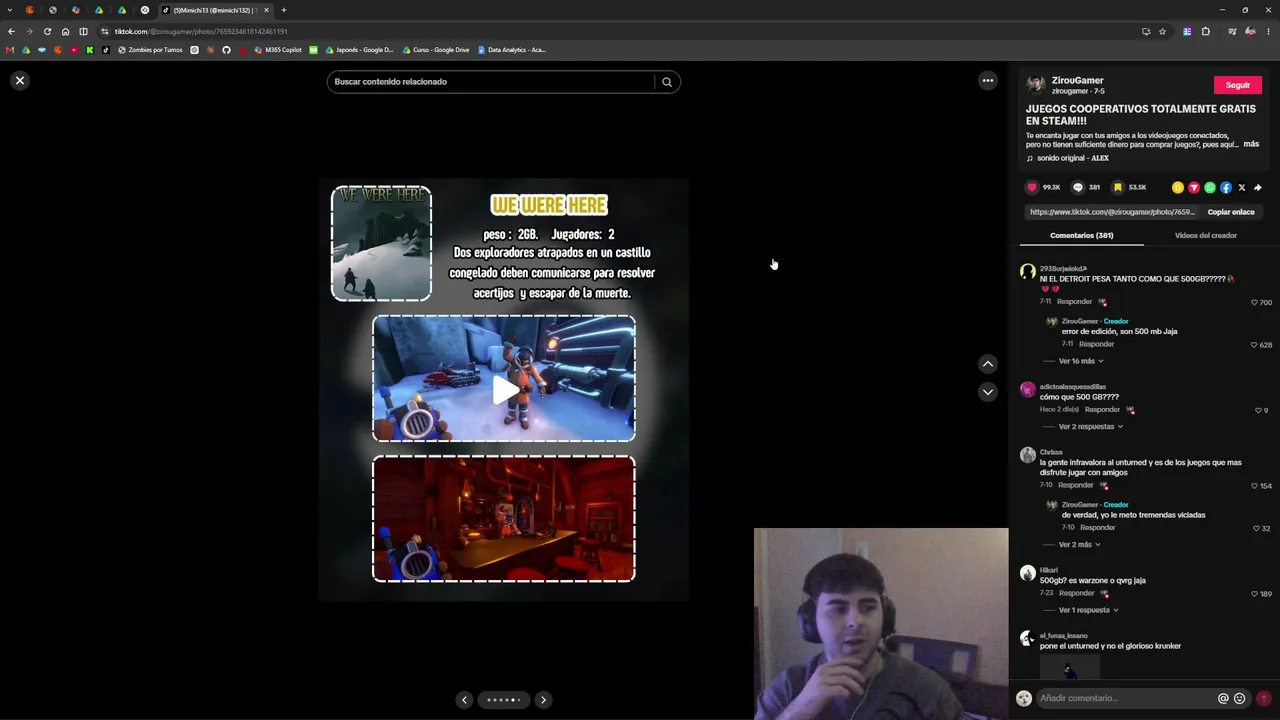Switch to Comentarios (381) tab

(1082, 236)
